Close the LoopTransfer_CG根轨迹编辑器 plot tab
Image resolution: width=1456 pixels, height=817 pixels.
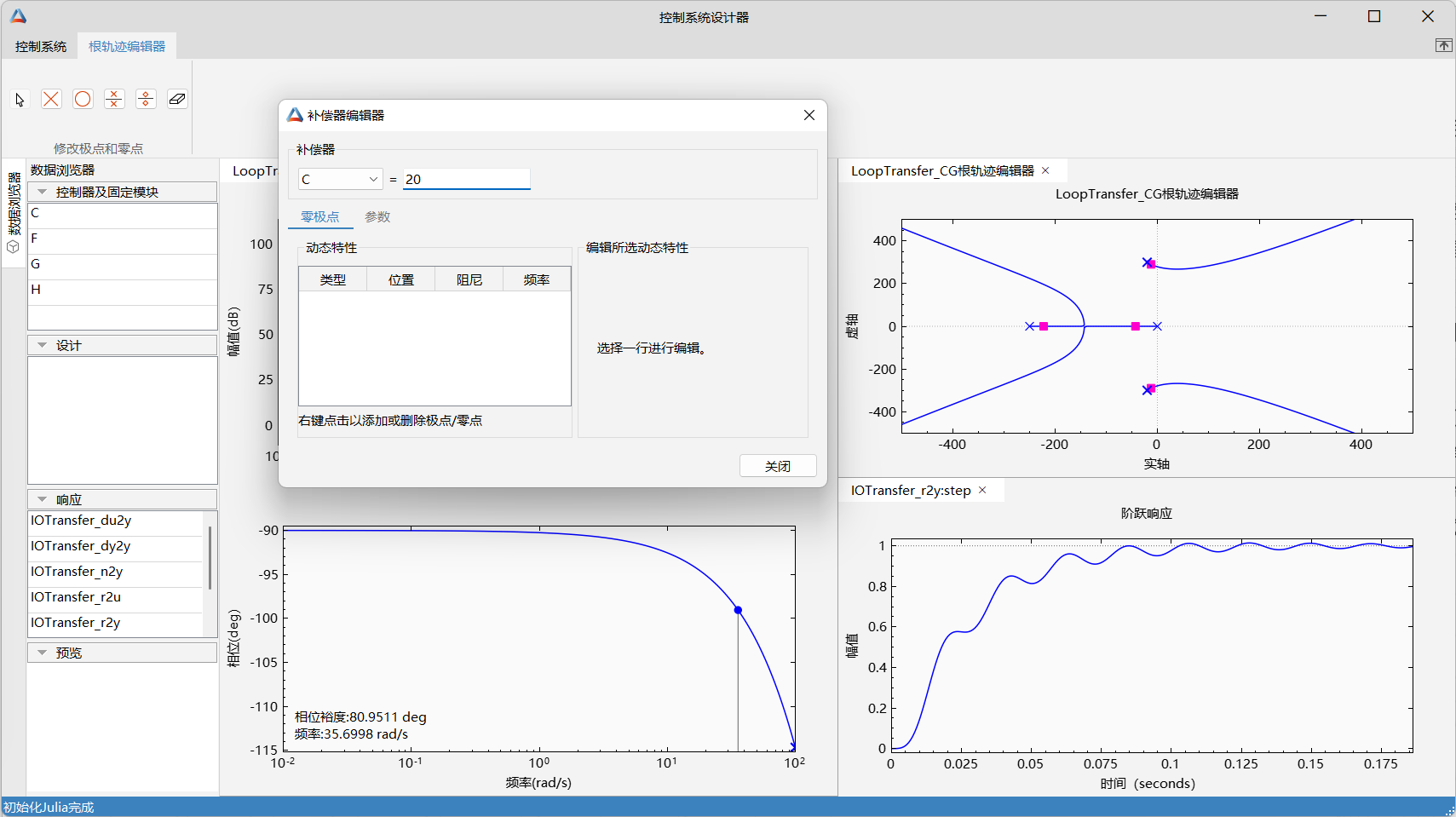pyautogui.click(x=1045, y=170)
